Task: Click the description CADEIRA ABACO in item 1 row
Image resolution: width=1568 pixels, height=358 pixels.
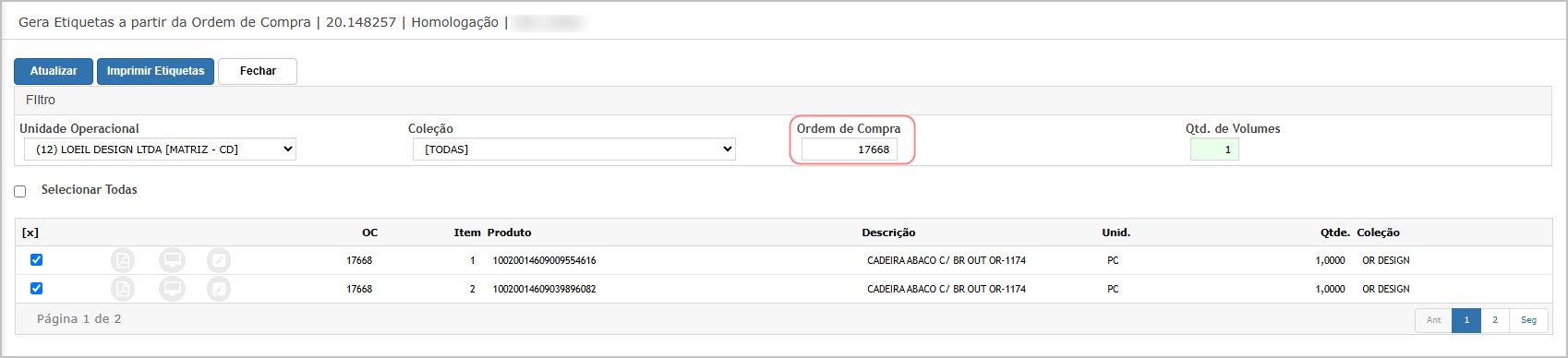Action: coord(947,260)
